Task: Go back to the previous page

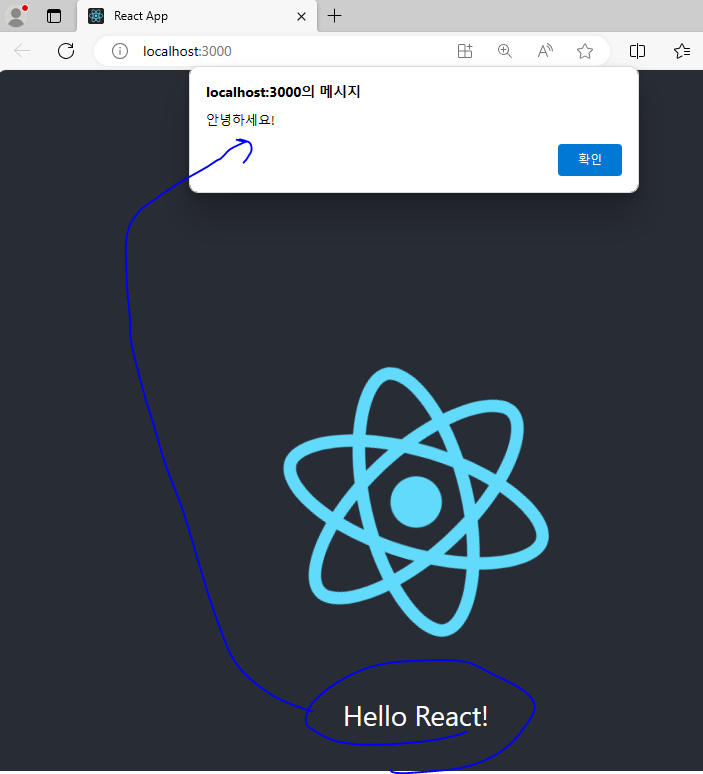Action: (22, 51)
